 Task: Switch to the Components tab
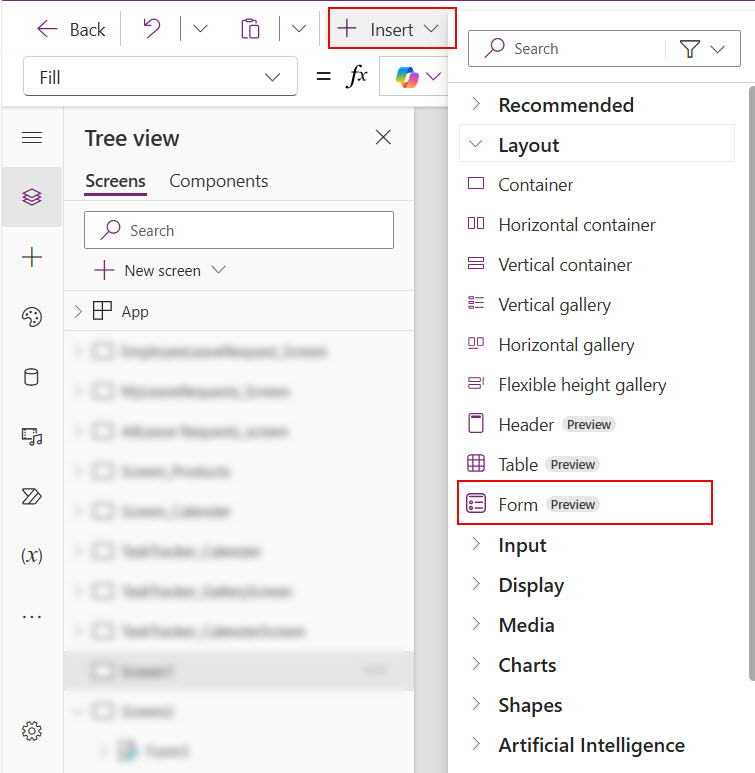pos(219,181)
